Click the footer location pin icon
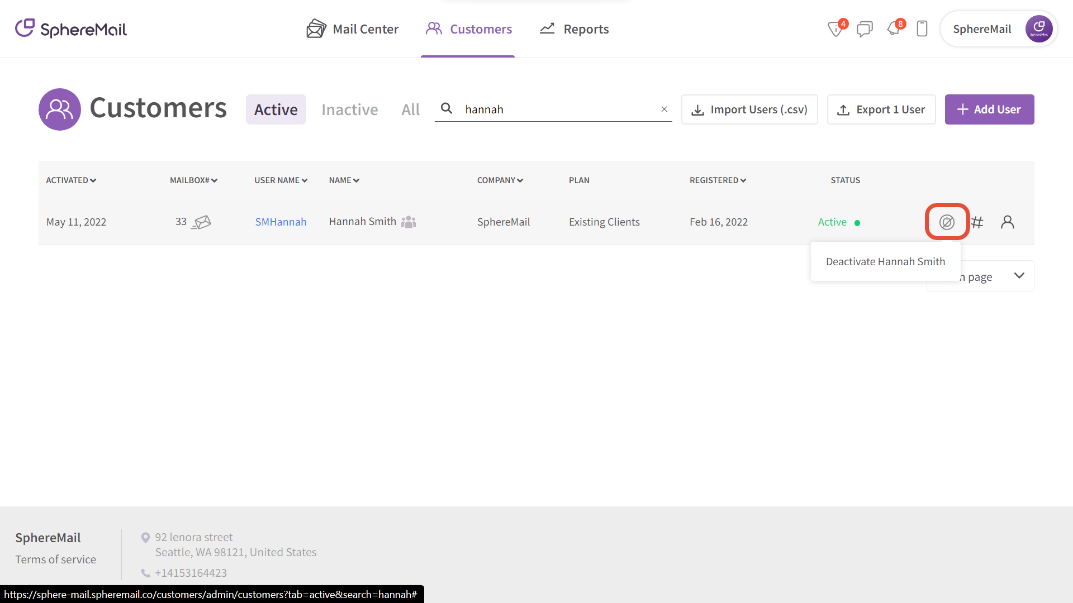This screenshot has width=1073, height=603. coord(145,537)
